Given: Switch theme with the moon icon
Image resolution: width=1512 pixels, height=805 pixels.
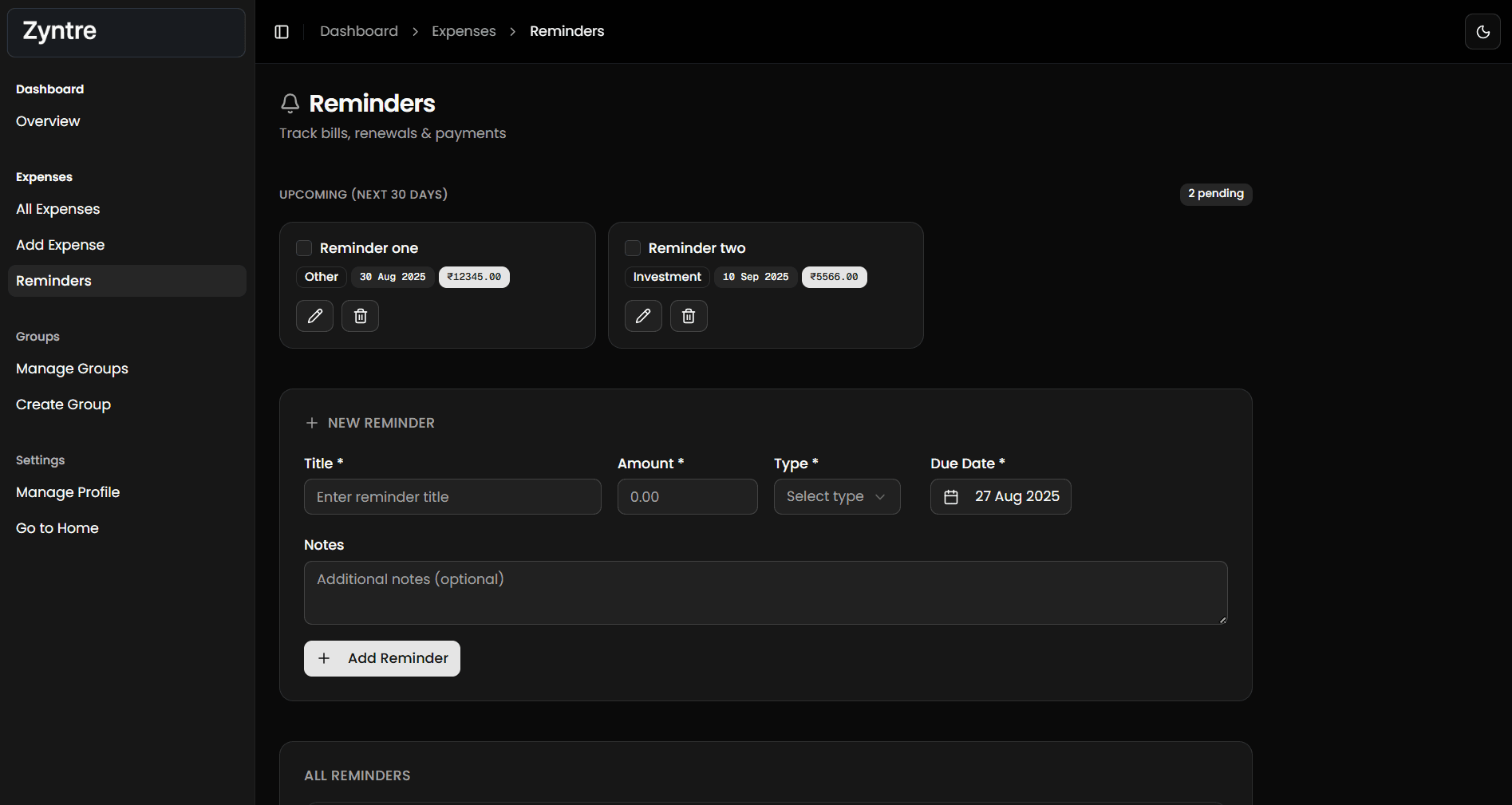Looking at the screenshot, I should pos(1482,32).
